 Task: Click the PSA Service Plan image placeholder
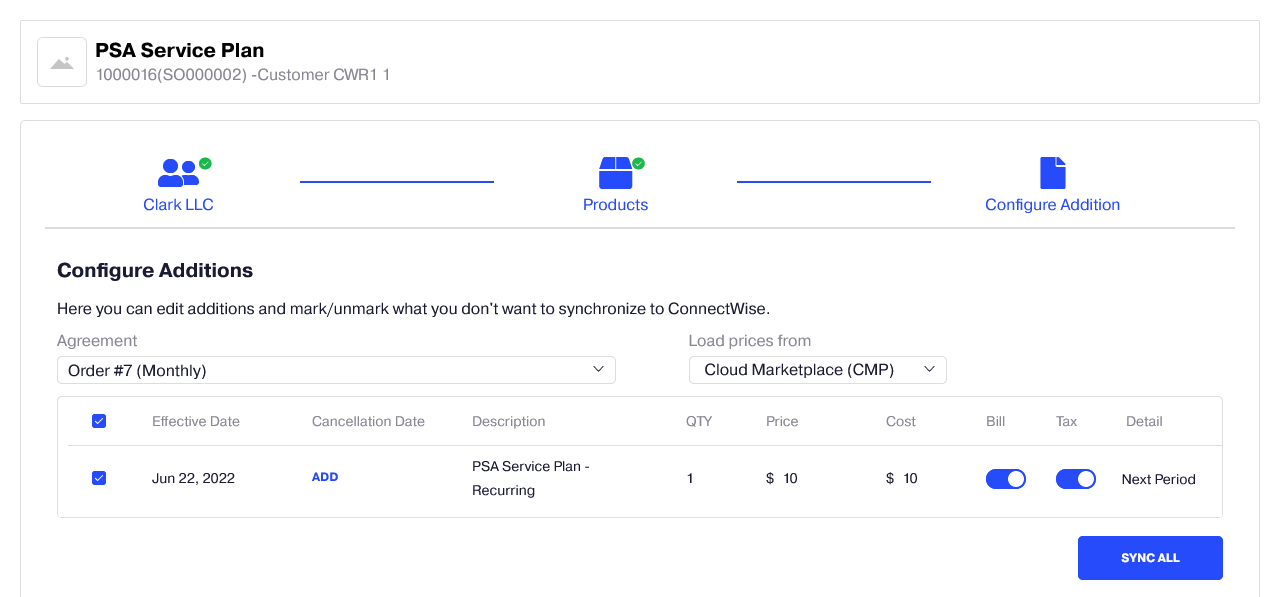(62, 62)
